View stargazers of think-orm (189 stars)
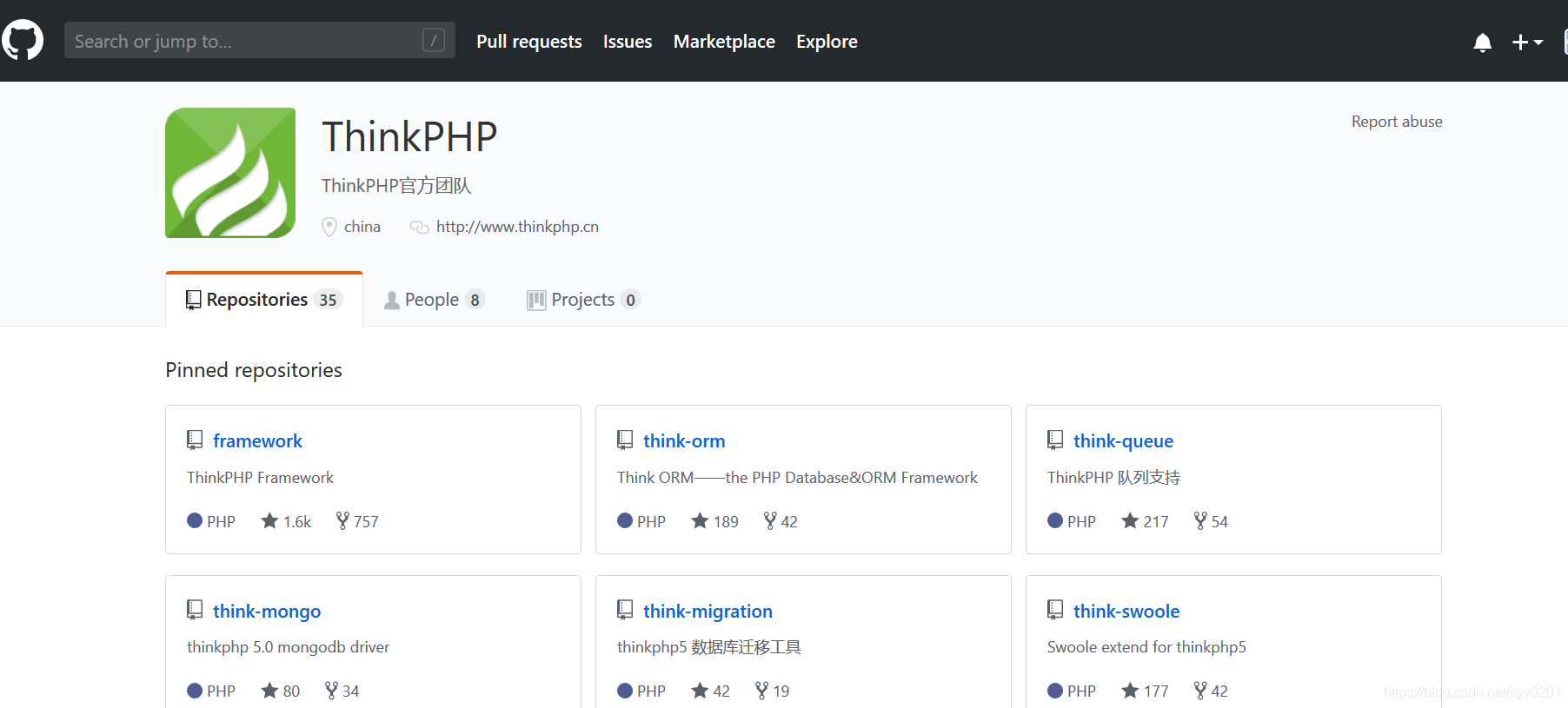Image resolution: width=1568 pixels, height=708 pixels. coord(714,521)
